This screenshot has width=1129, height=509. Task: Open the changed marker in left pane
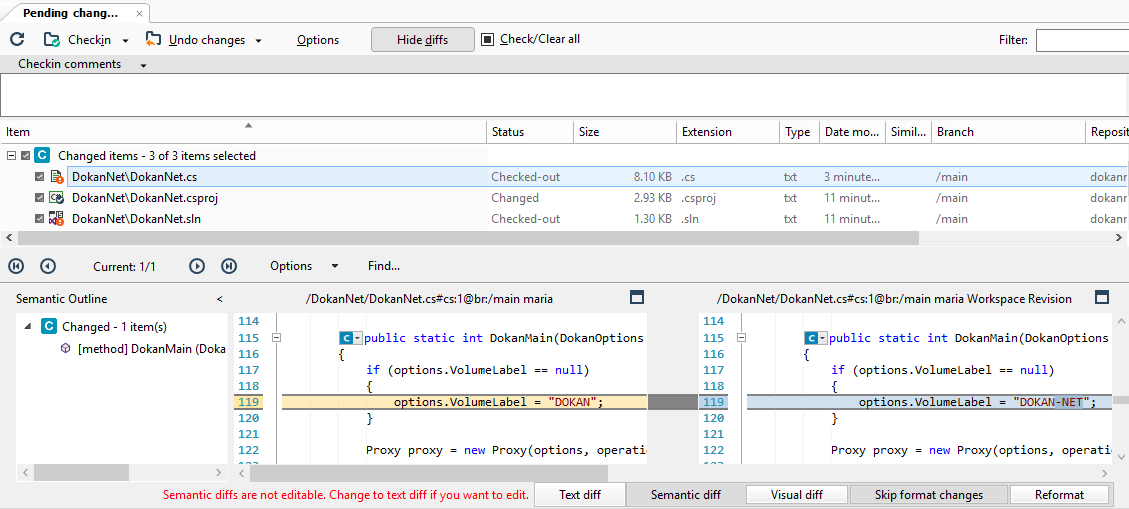pos(351,338)
